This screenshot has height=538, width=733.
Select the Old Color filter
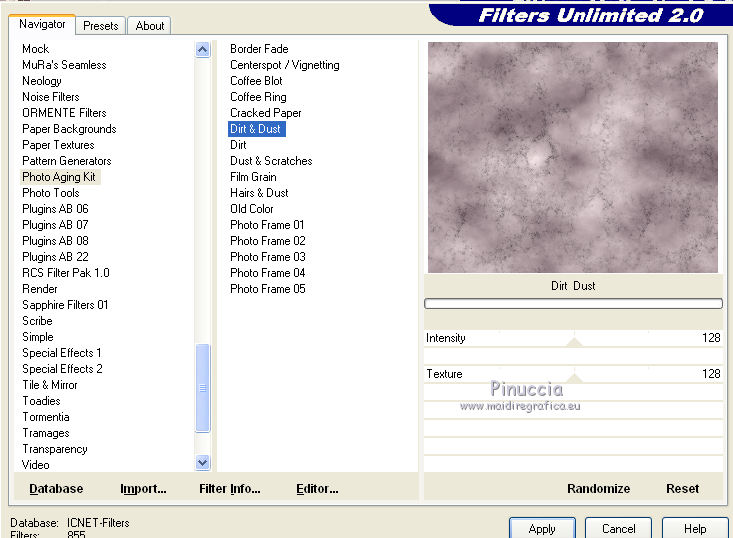pos(252,209)
